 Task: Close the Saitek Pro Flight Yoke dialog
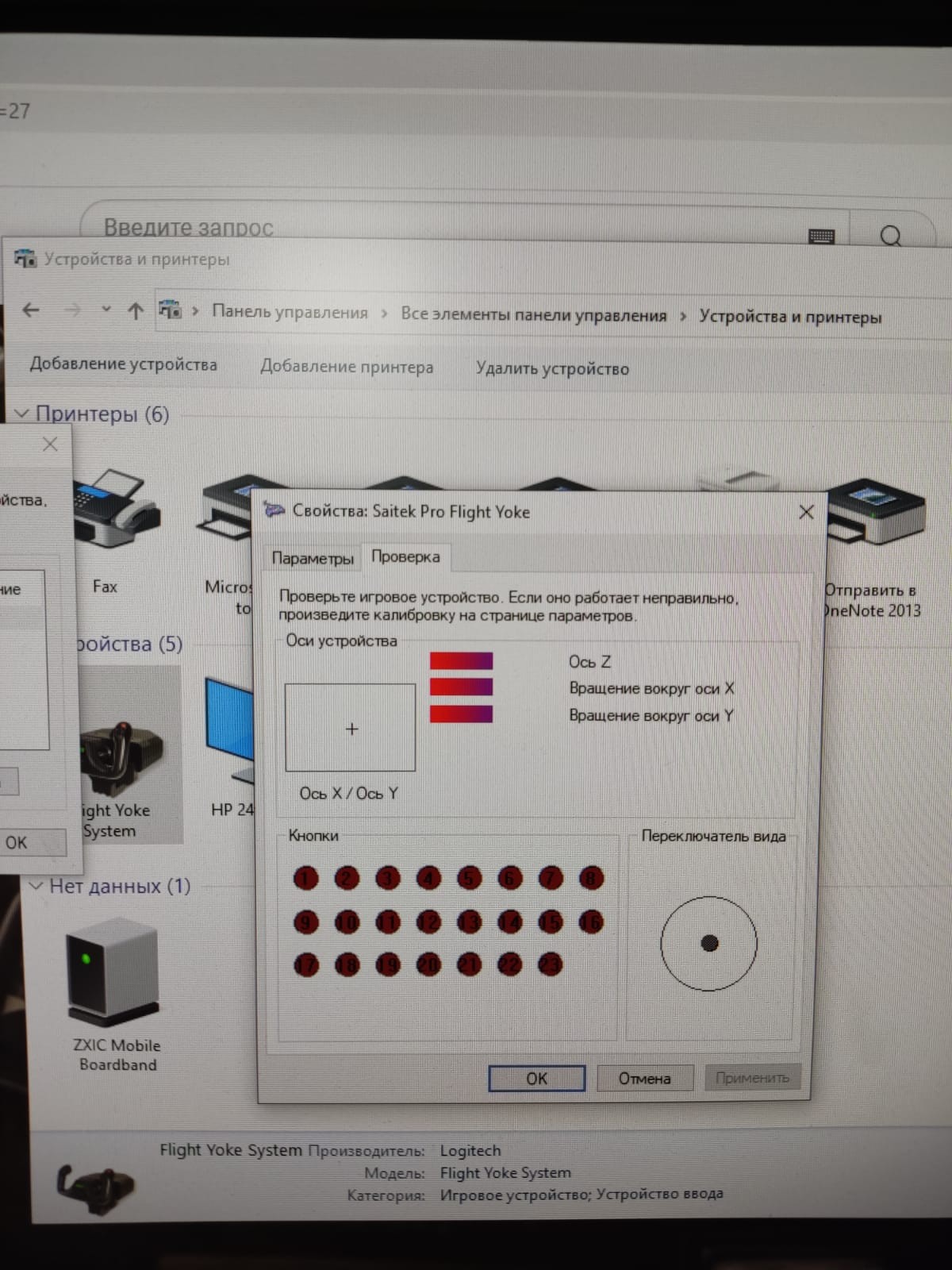pos(806,512)
